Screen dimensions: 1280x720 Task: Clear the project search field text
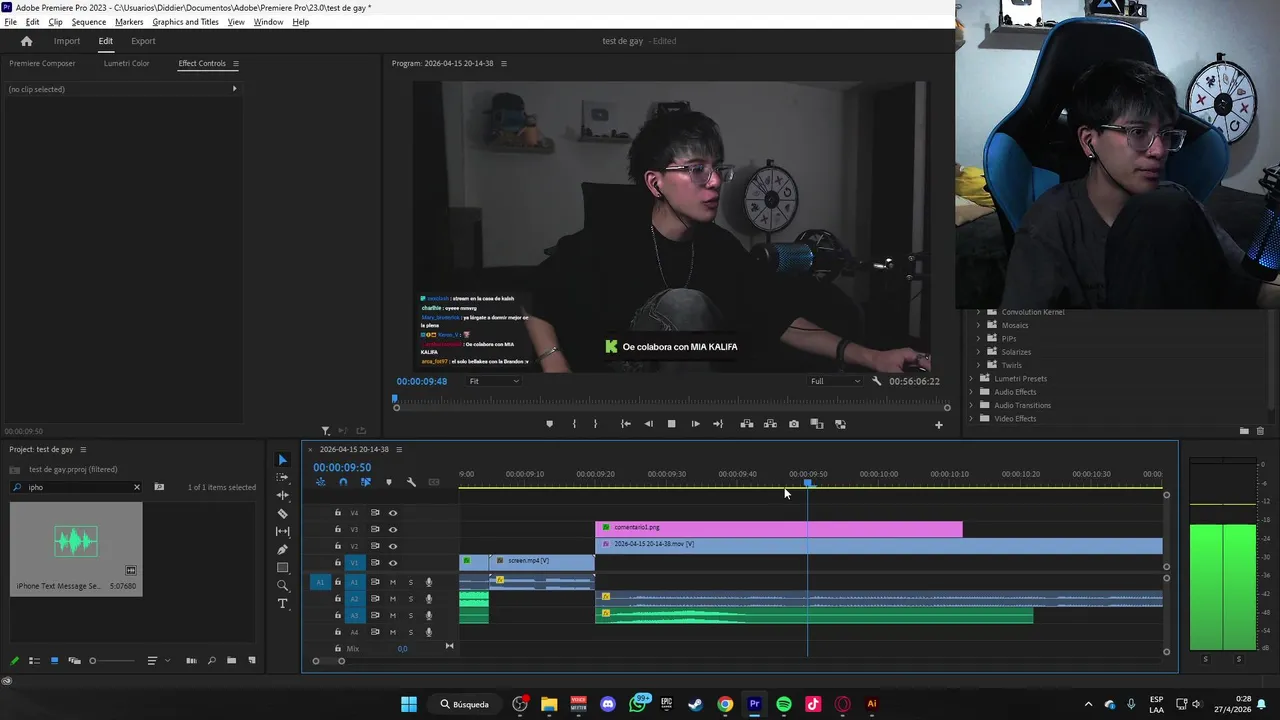point(137,487)
